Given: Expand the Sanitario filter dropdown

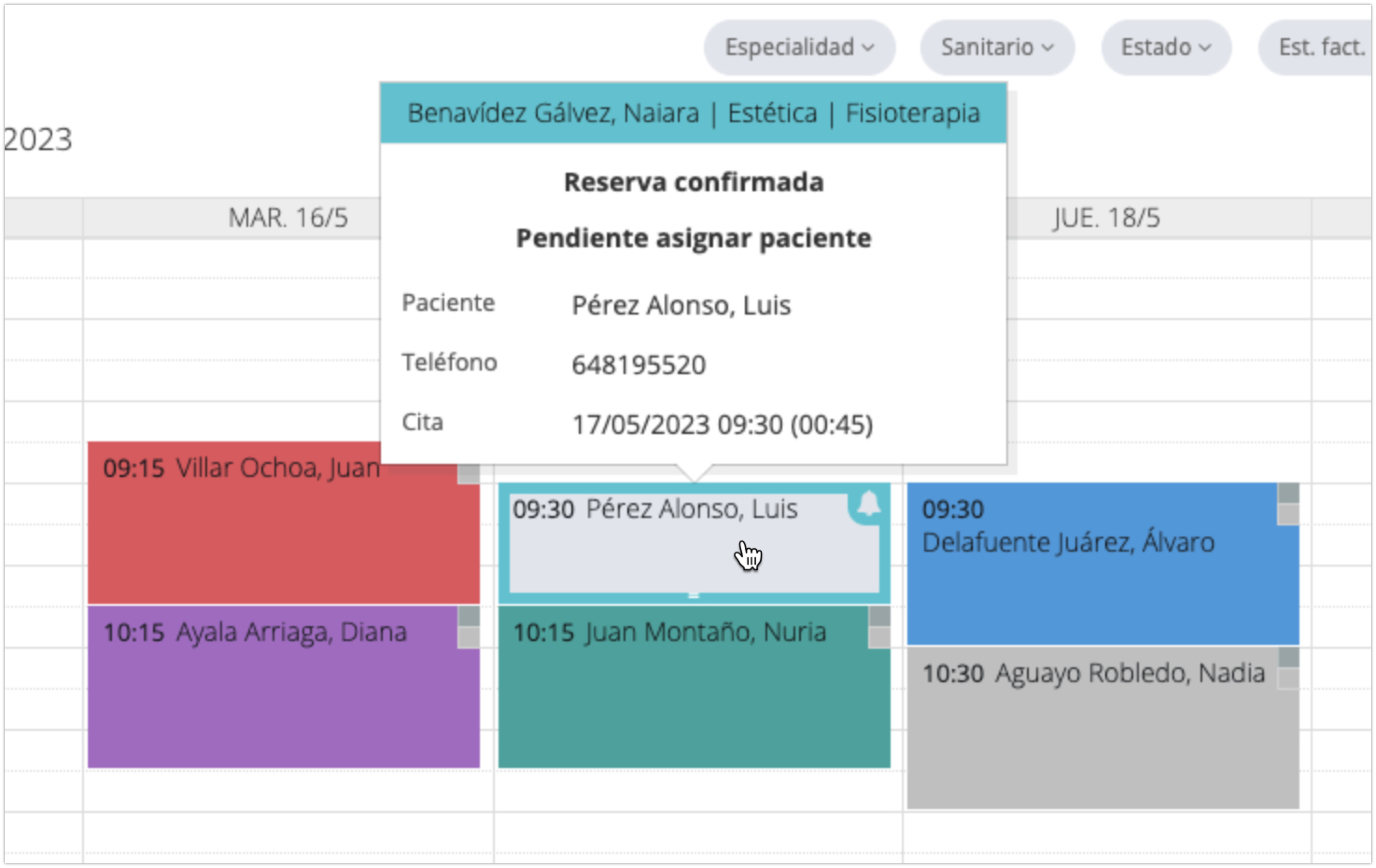Looking at the screenshot, I should [x=997, y=48].
